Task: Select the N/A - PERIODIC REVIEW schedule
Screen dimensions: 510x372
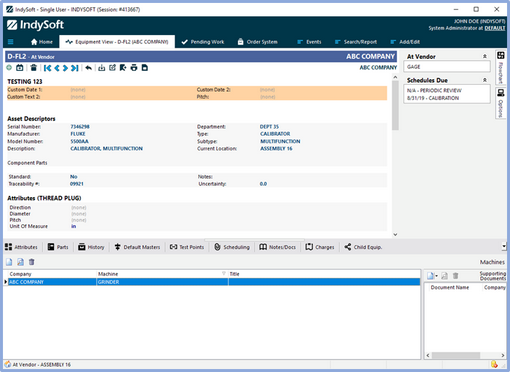Action: 434,90
